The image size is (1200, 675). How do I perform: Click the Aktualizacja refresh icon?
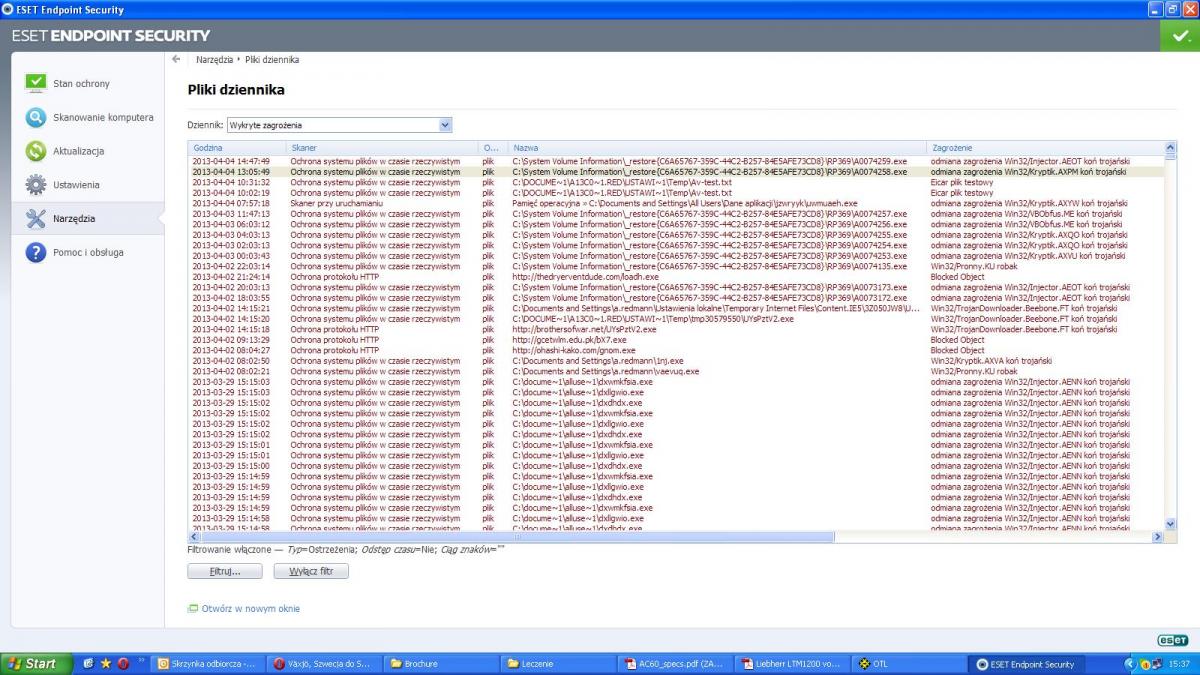36,151
